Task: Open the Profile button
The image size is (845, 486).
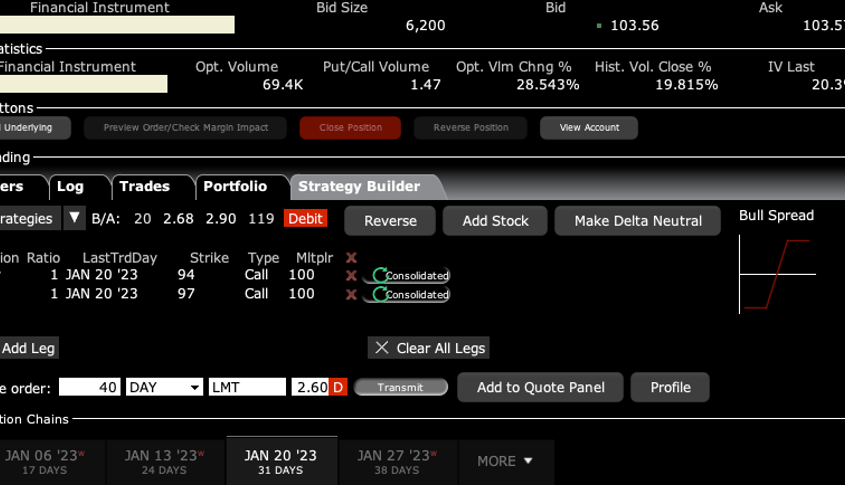Action: click(x=670, y=387)
